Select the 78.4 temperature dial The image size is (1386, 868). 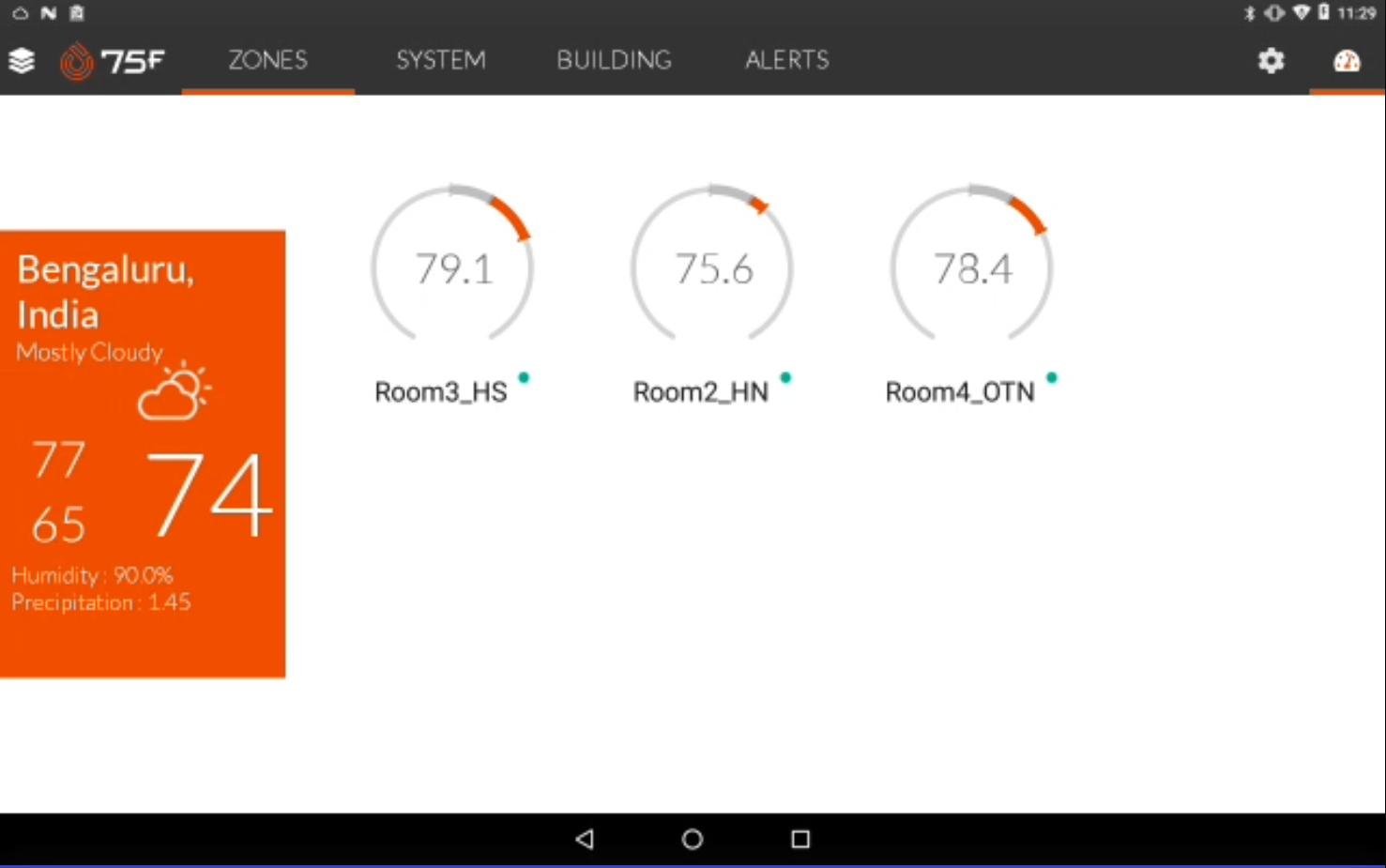(972, 265)
